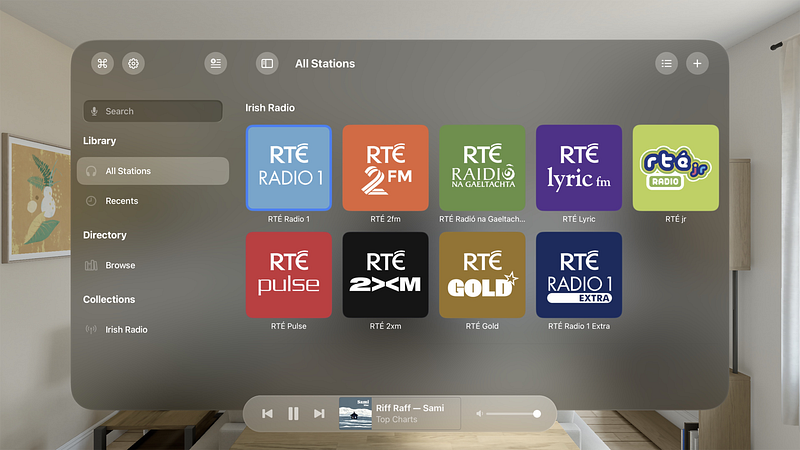Skip to the previous track
Screen dimensions: 800x450
[267, 414]
